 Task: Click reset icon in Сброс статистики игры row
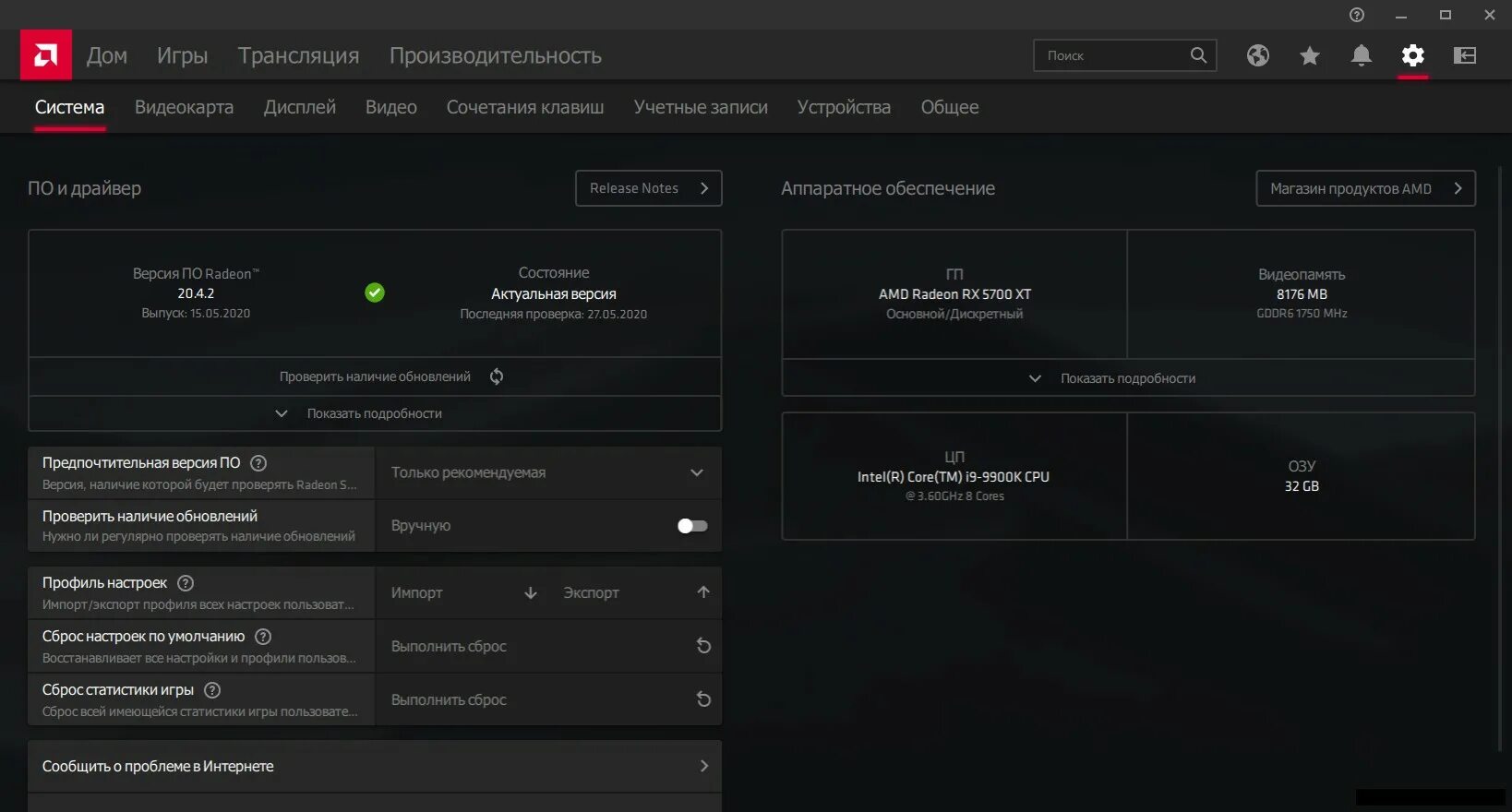click(x=703, y=699)
